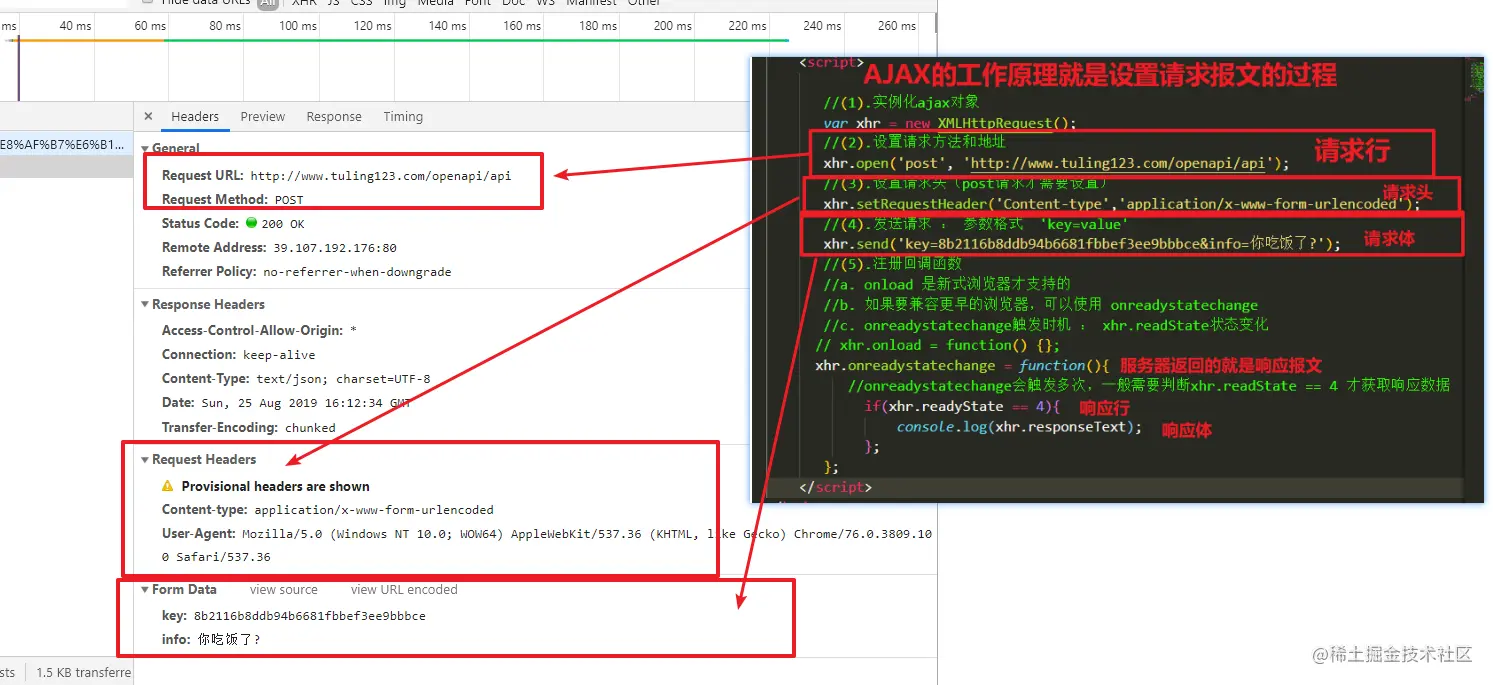Click Connection keep-alive header
Image resolution: width=1493 pixels, height=685 pixels.
pyautogui.click(x=238, y=355)
